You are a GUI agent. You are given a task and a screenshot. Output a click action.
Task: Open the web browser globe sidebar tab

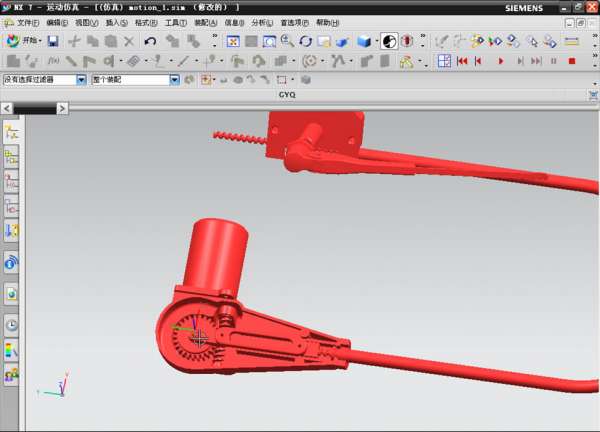[x=11, y=294]
